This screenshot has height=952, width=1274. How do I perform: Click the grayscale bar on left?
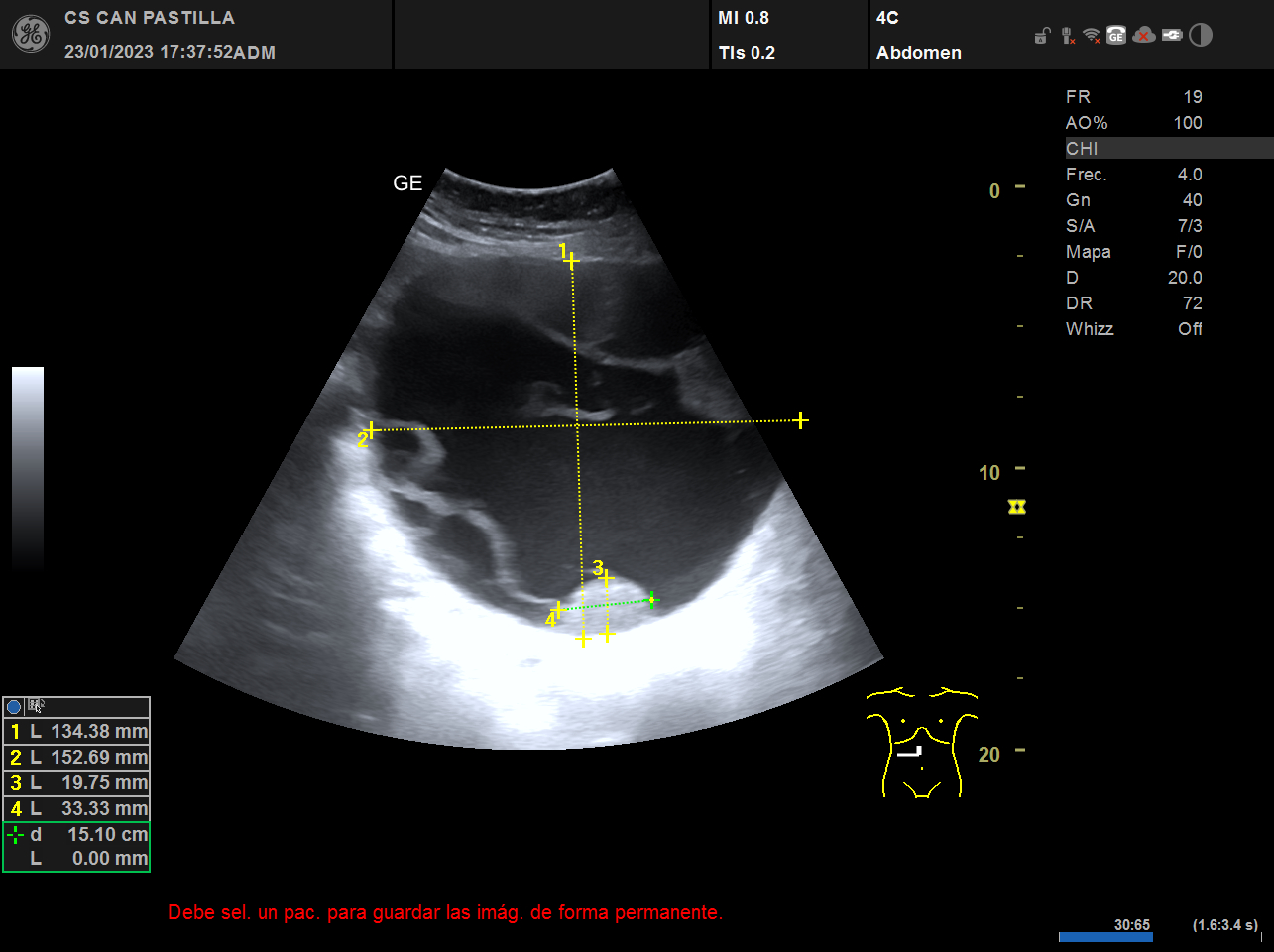[28, 466]
